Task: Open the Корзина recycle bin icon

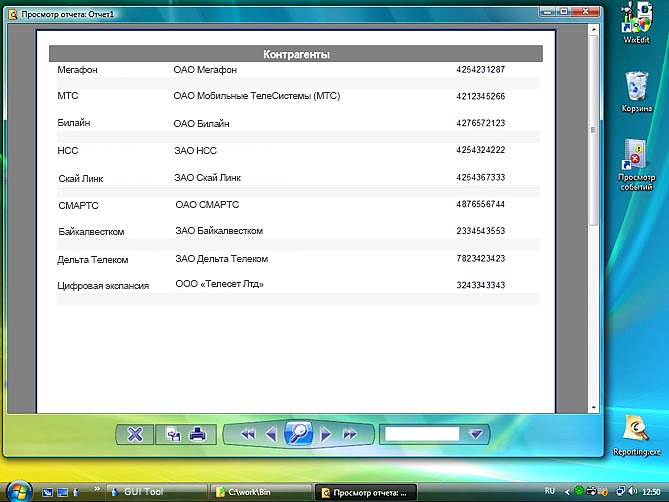Action: 637,92
